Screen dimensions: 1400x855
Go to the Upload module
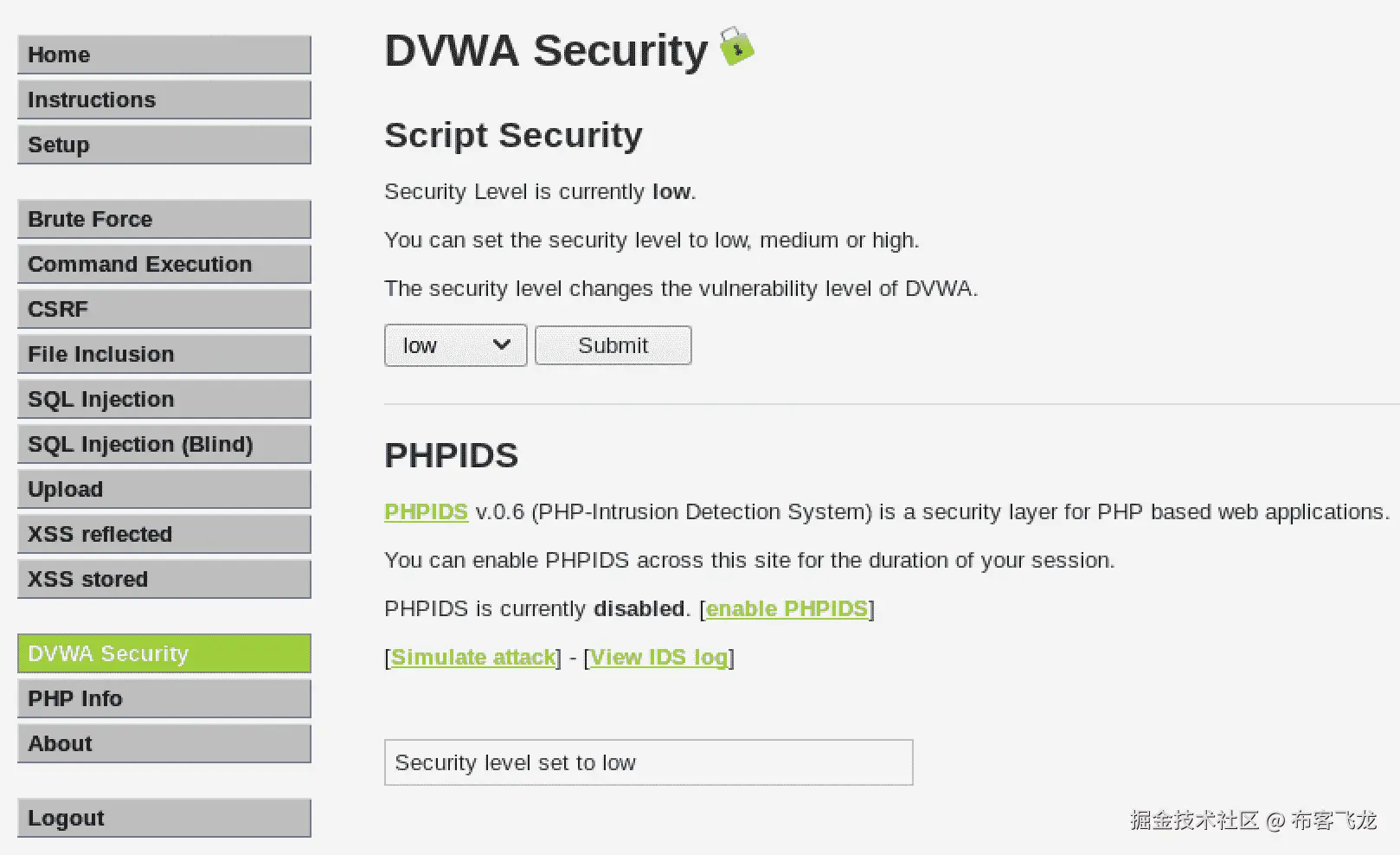tap(164, 489)
